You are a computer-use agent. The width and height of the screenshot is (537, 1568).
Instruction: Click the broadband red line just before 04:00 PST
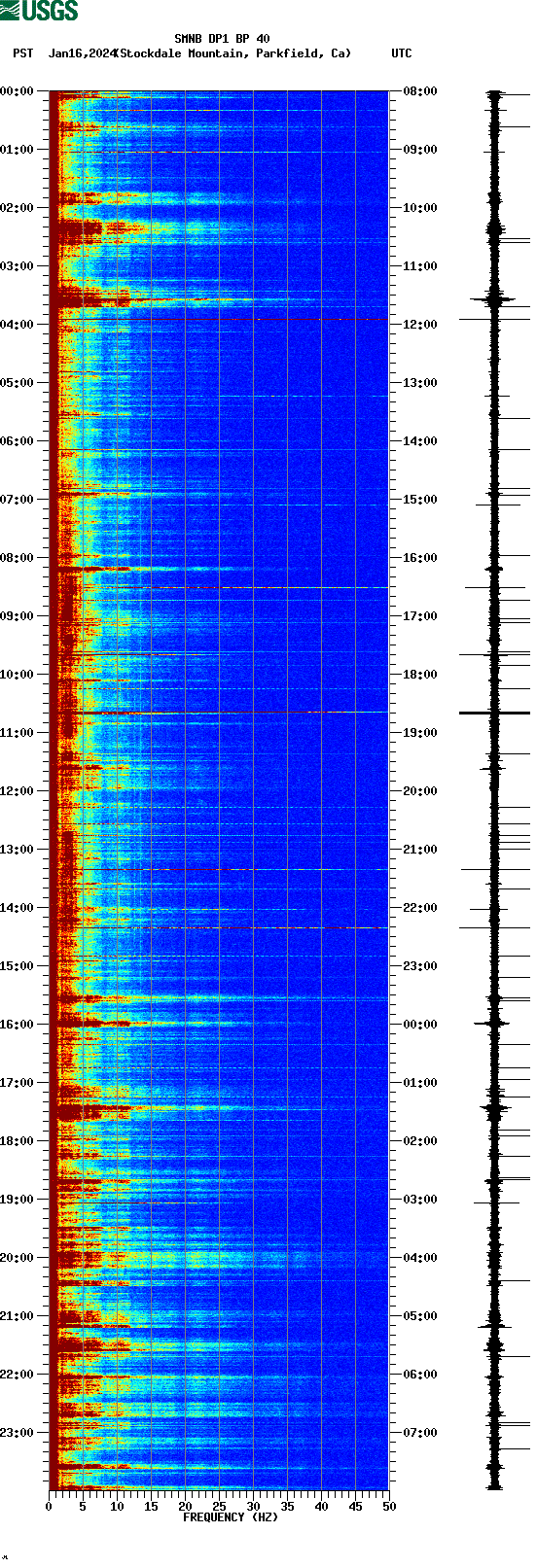(219, 319)
